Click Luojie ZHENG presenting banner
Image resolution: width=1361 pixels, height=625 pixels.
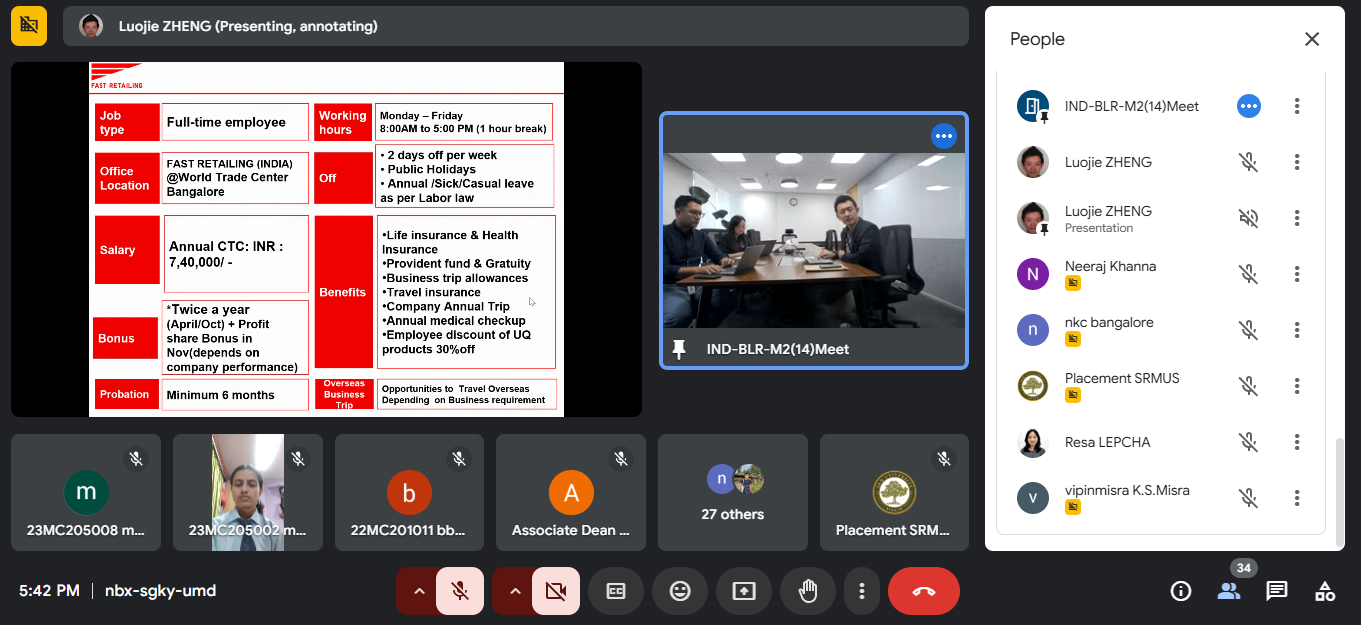pyautogui.click(x=516, y=26)
